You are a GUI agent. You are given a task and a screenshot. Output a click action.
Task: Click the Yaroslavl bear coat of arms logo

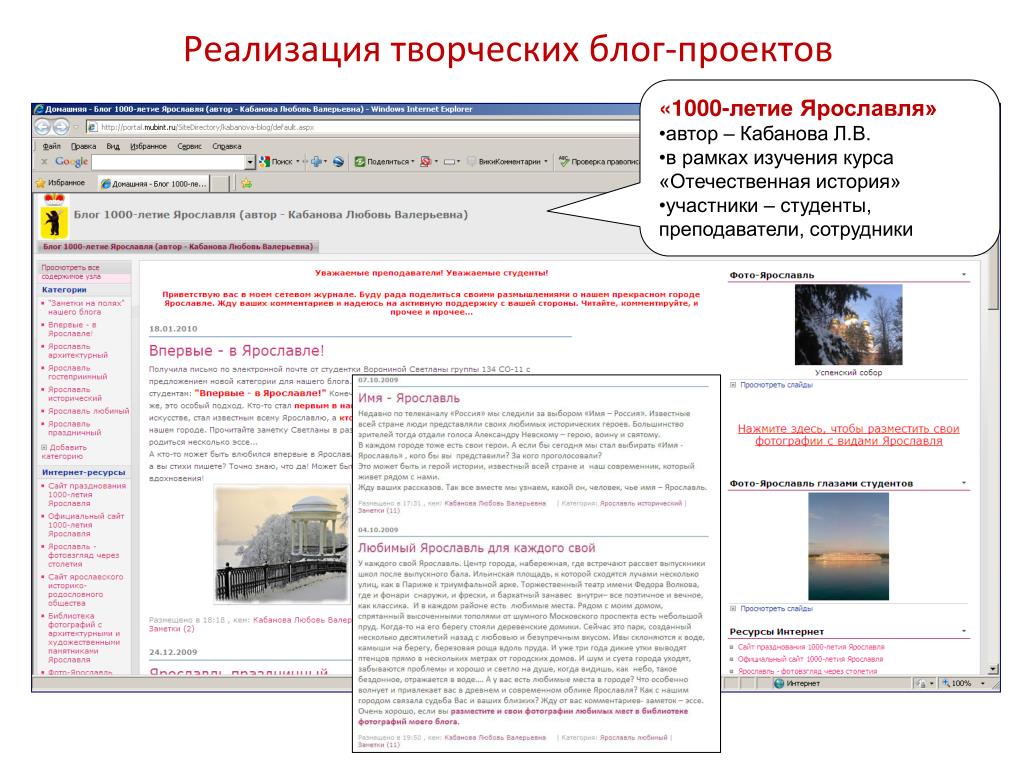(x=54, y=216)
